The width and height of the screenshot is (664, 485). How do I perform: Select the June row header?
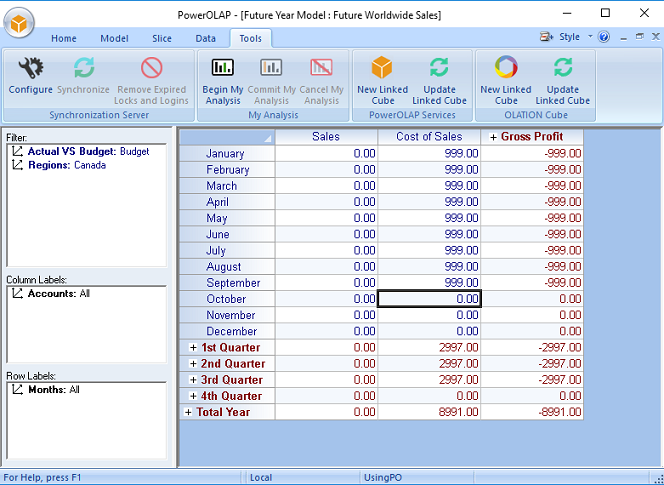coord(227,234)
